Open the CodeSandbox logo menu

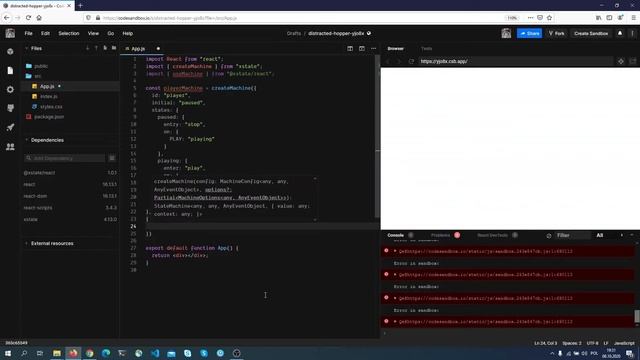10,33
